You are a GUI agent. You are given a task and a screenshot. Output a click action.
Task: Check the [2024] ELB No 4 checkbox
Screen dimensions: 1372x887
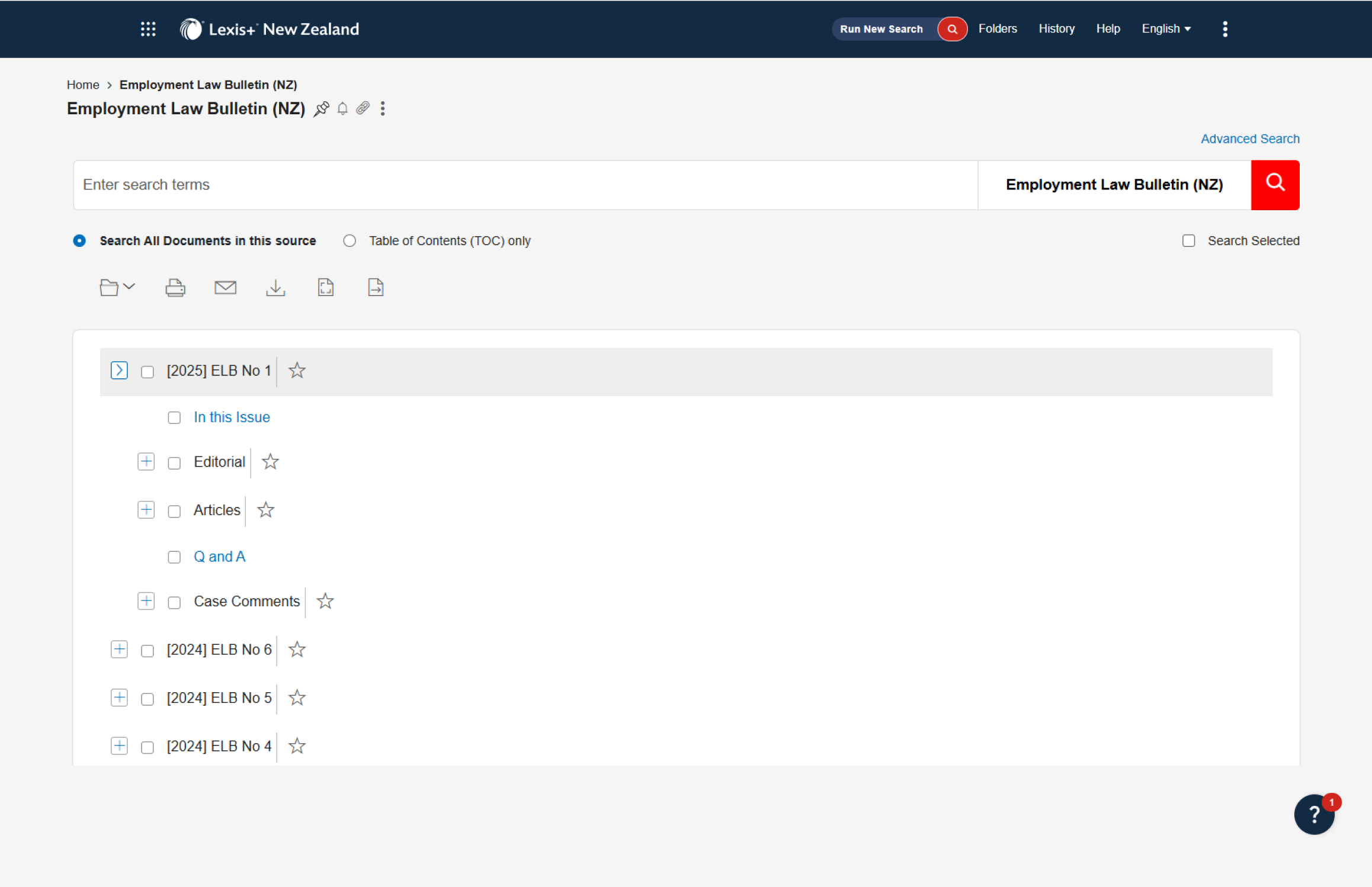click(148, 747)
